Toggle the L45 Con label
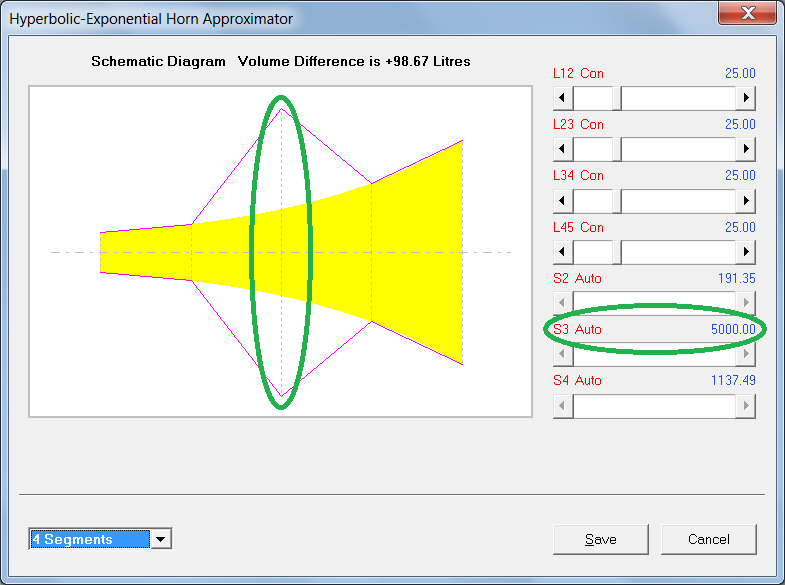The height and width of the screenshot is (585, 785). [x=578, y=227]
